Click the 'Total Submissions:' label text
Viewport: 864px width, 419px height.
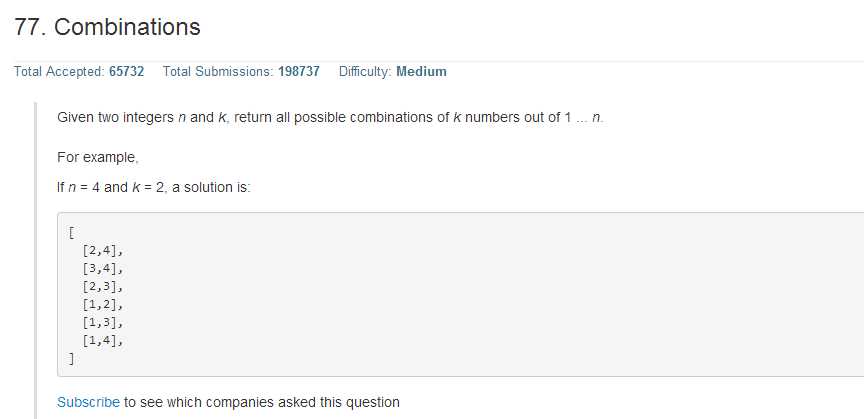point(218,72)
